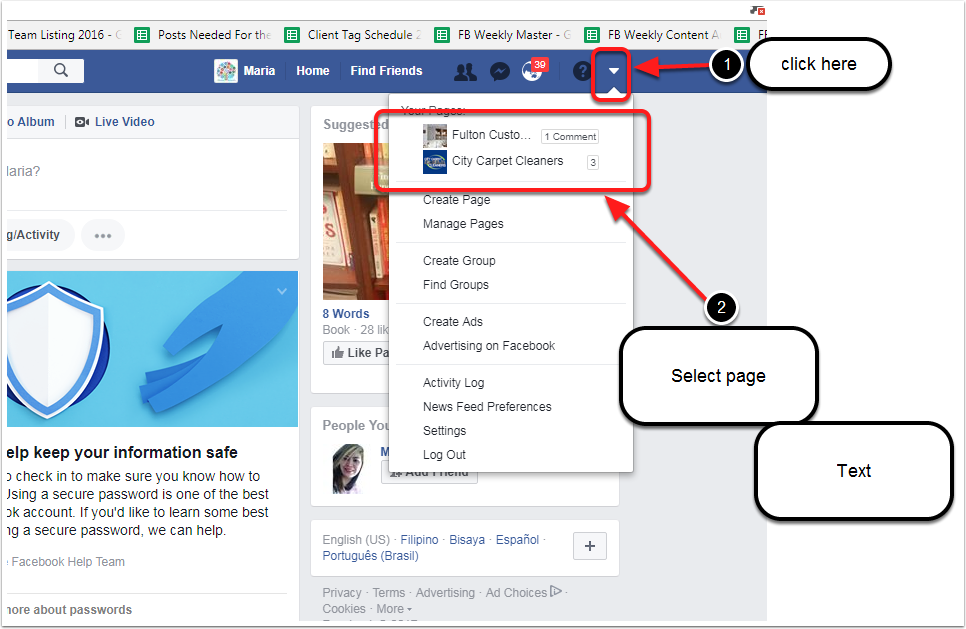966x629 pixels.
Task: Open Maria's profile picture icon
Action: click(225, 71)
